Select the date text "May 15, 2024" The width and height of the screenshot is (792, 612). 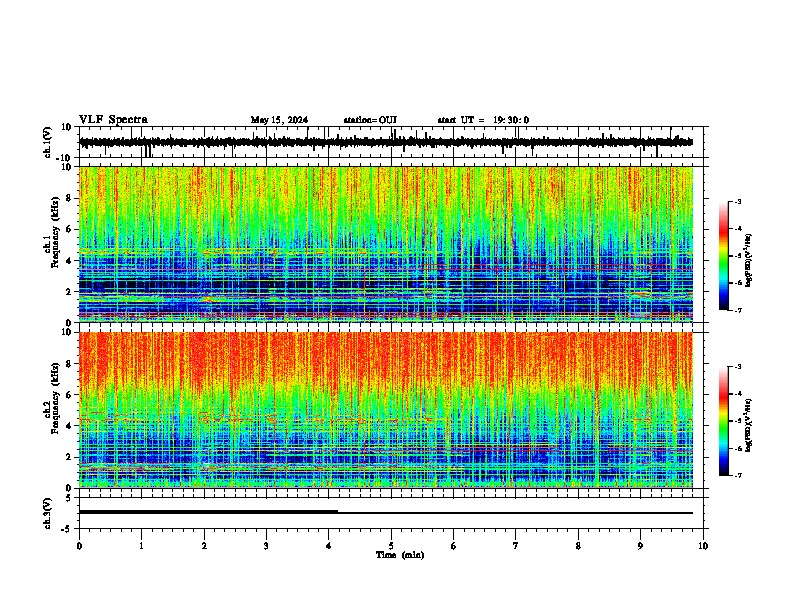click(279, 120)
